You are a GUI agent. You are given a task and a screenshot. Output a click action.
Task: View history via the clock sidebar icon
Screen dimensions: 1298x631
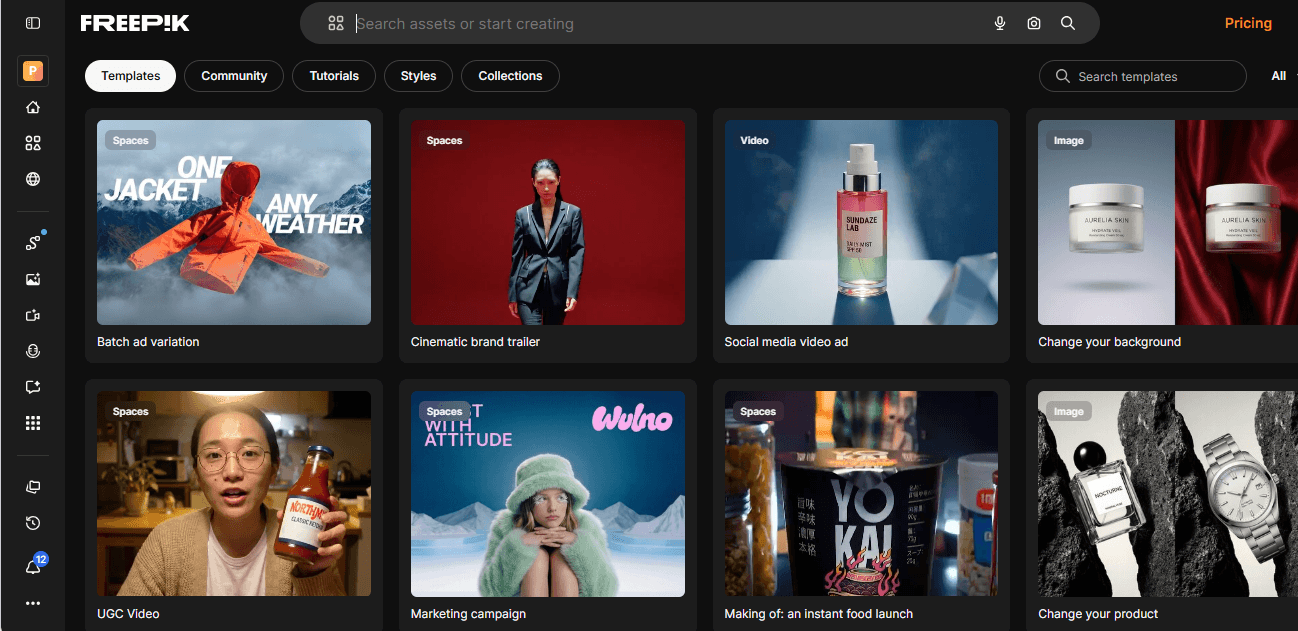click(32, 523)
